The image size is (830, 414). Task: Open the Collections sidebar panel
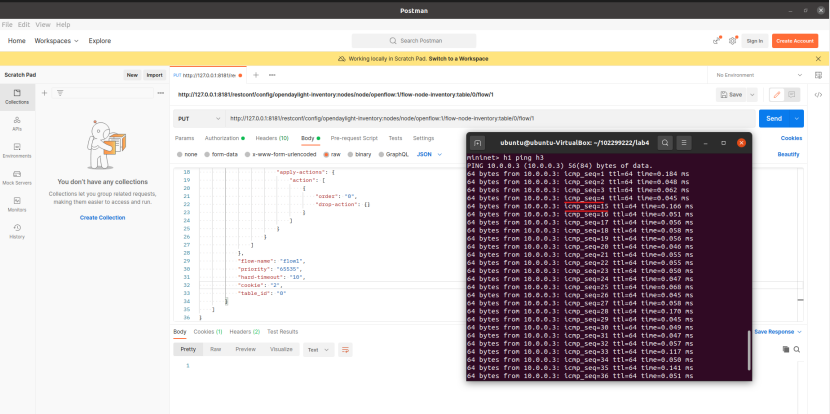coord(17,96)
